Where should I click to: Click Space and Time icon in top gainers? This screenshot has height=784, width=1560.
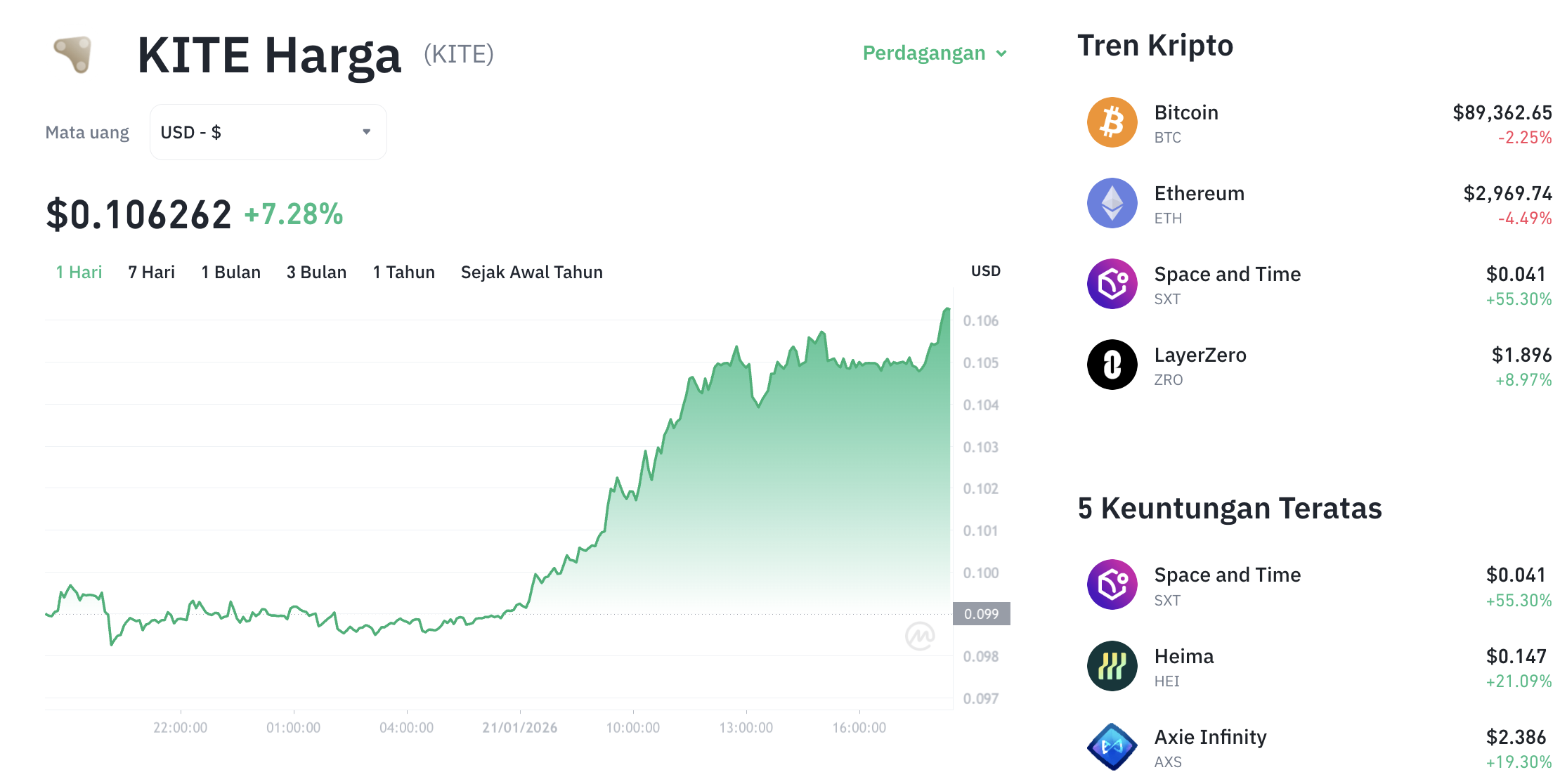[1112, 584]
